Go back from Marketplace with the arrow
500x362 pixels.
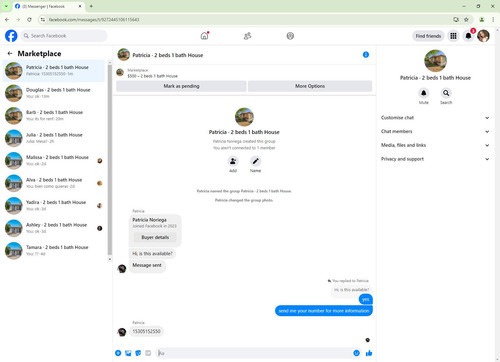(x=10, y=53)
